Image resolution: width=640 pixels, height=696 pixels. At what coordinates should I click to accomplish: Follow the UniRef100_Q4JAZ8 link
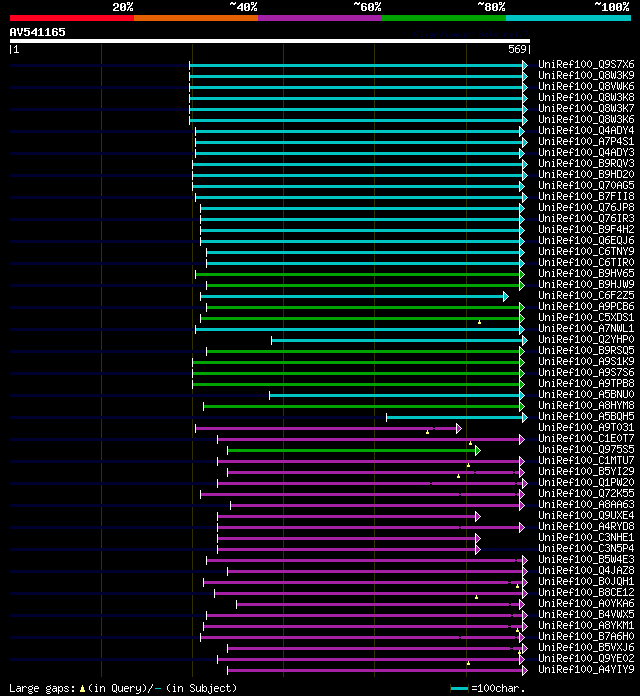pos(586,570)
